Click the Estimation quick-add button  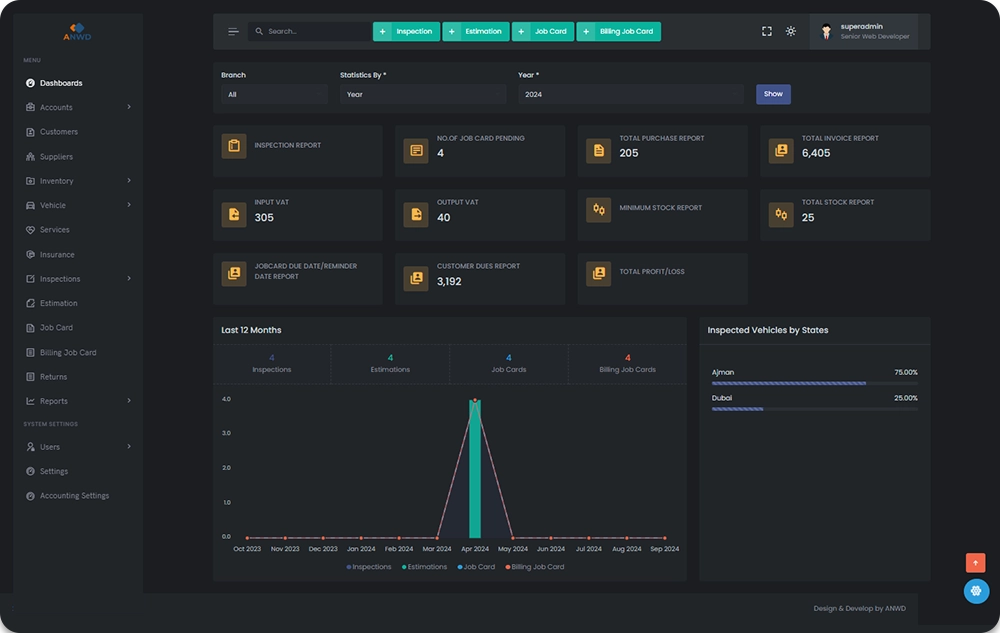click(476, 32)
